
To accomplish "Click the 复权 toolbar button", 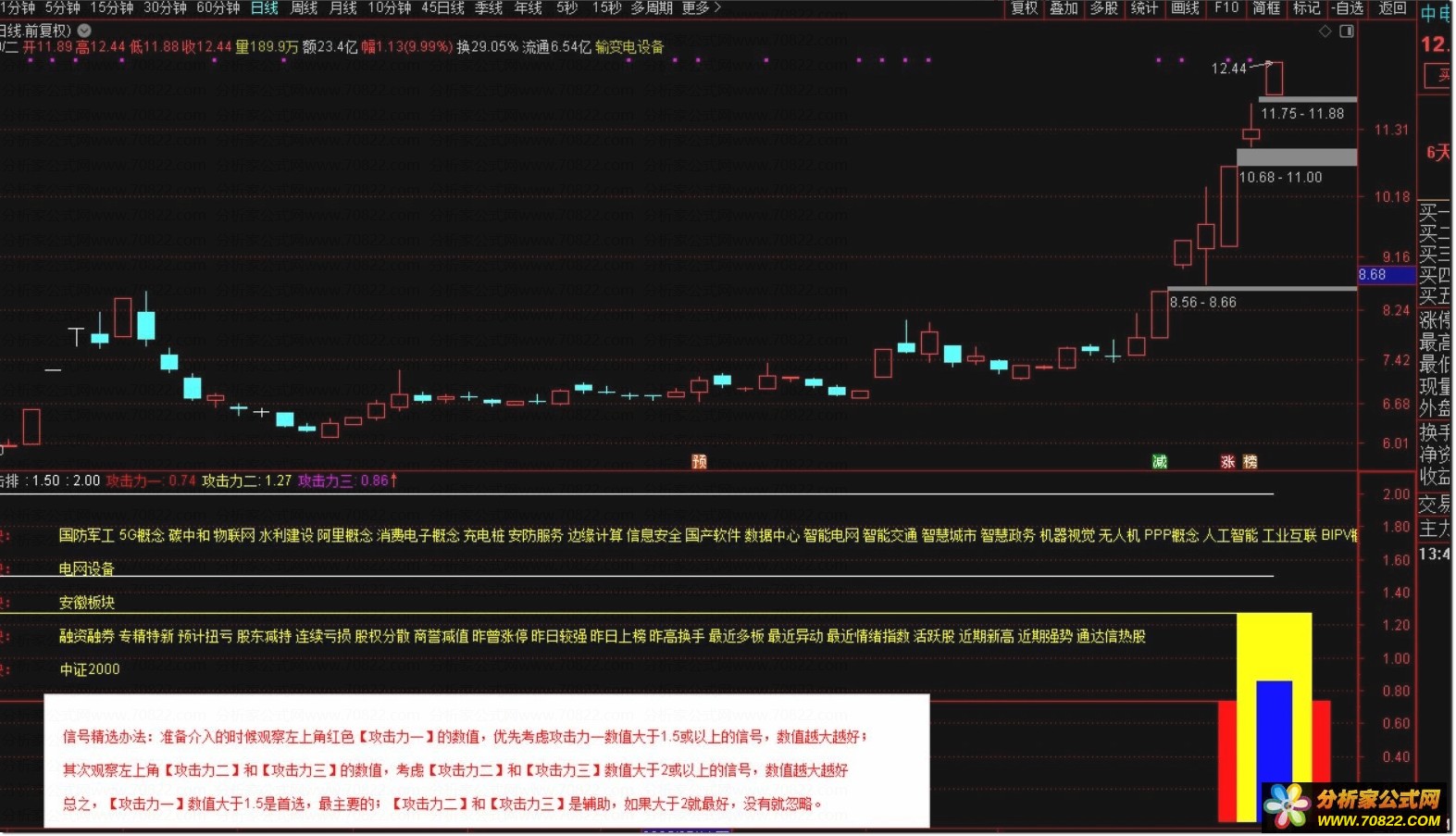I will 1025,8.
